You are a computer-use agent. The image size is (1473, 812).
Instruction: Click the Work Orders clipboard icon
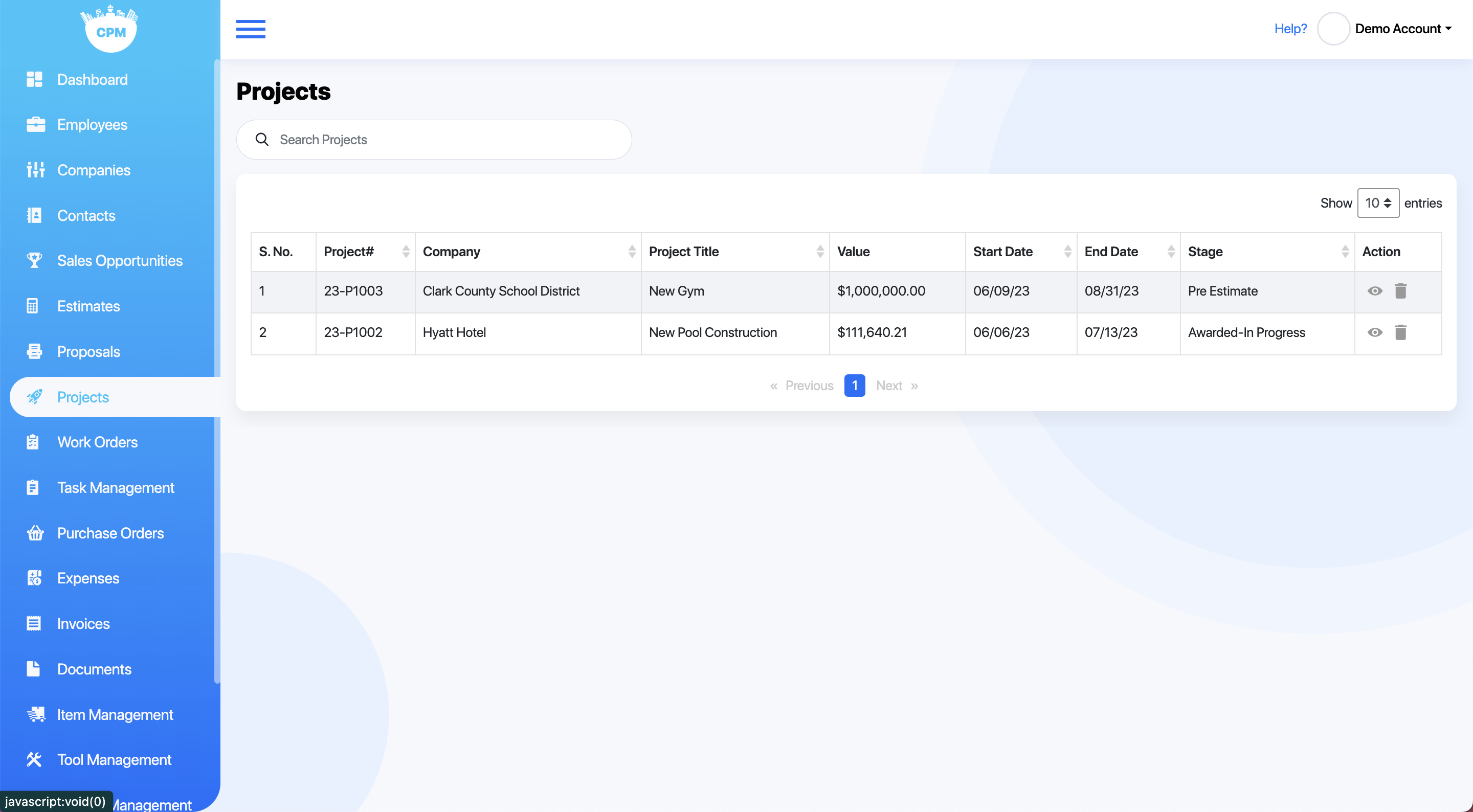33,442
